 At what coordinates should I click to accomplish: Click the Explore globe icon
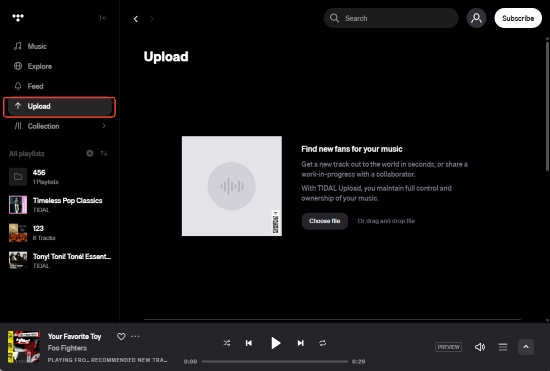pos(18,66)
